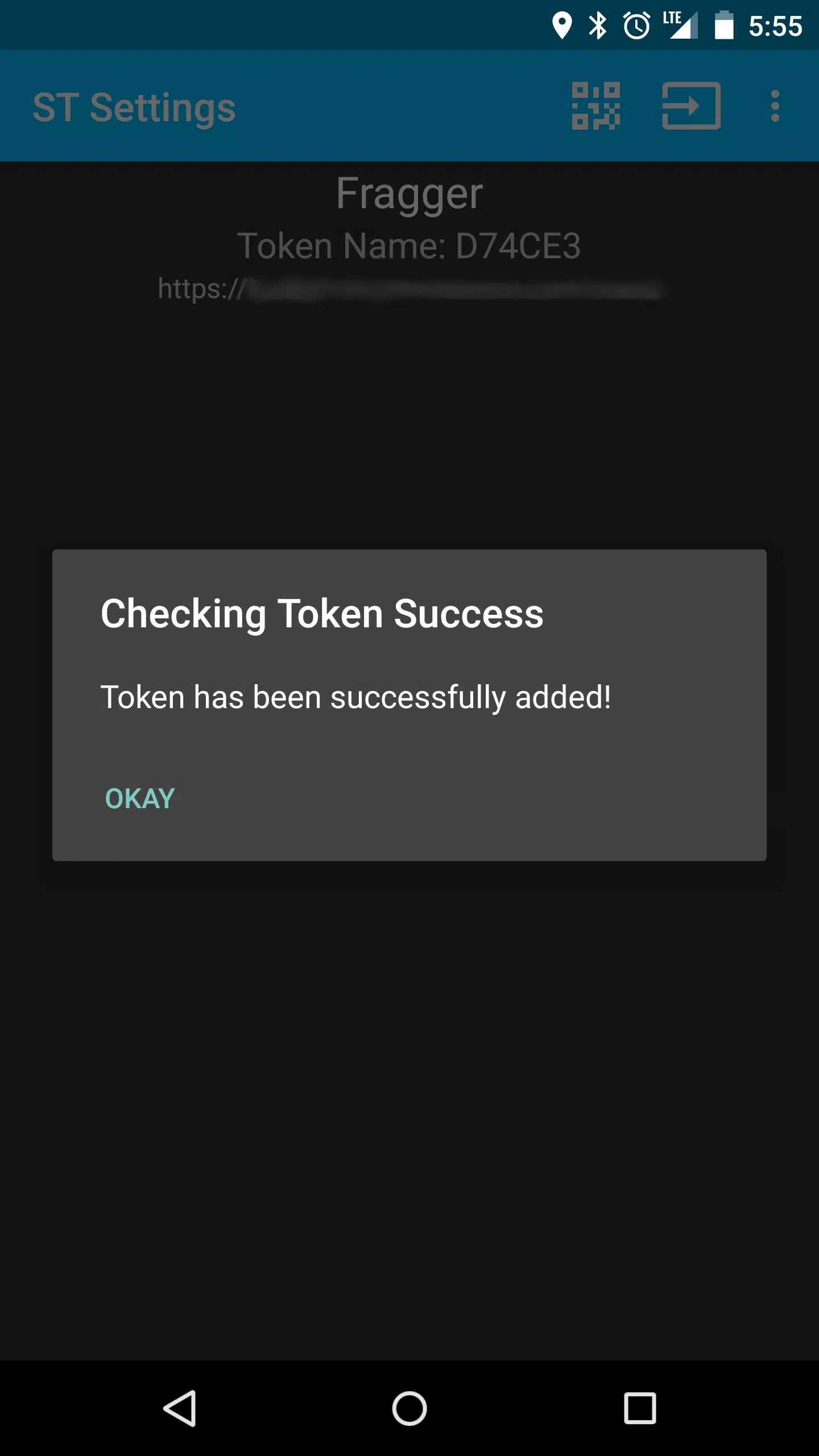819x1456 pixels.
Task: Tap the Bluetooth status bar icon
Action: pyautogui.click(x=598, y=26)
